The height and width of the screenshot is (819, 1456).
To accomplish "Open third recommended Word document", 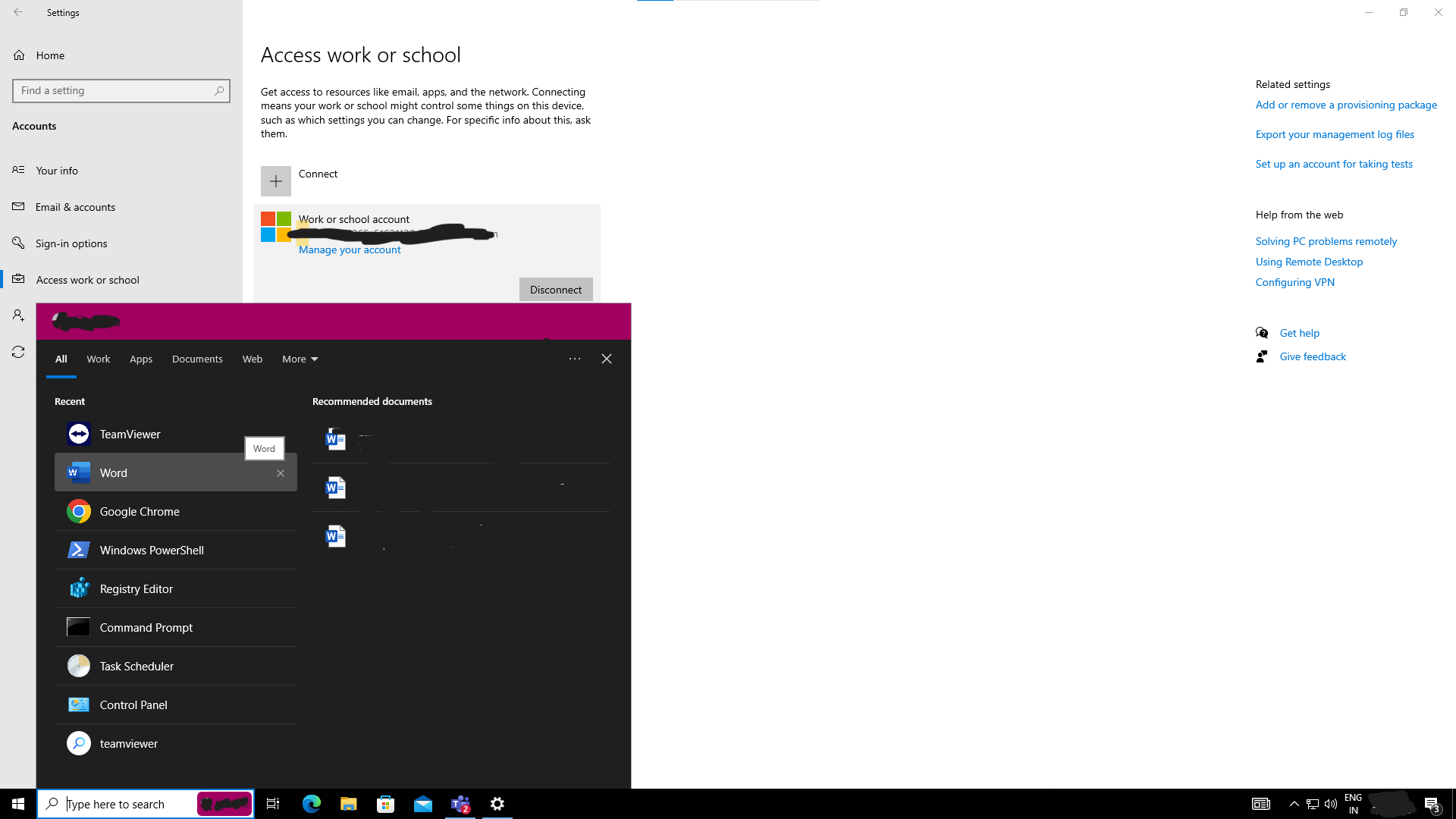I will [x=461, y=536].
